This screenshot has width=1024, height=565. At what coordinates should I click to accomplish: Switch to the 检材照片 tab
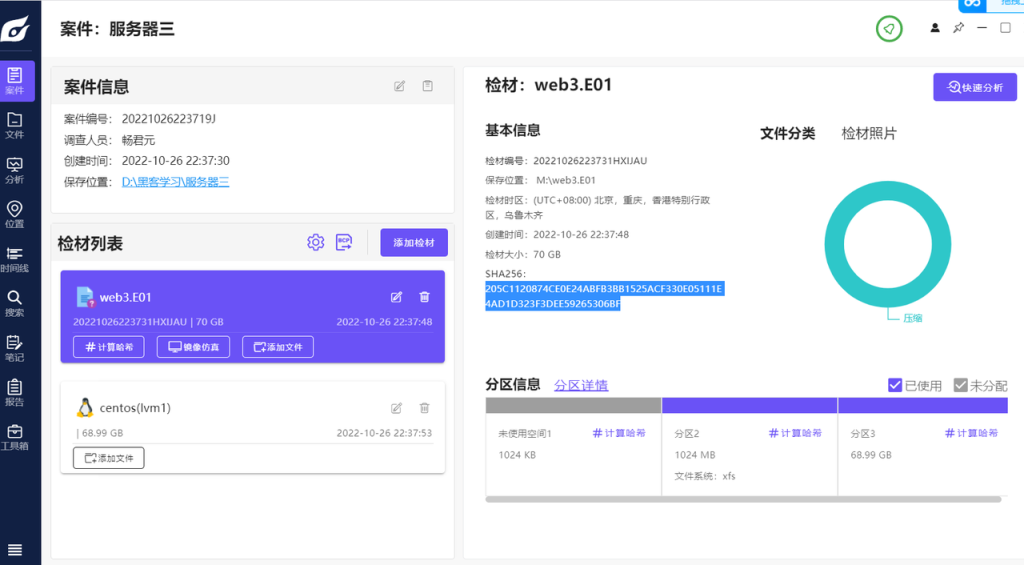point(869,133)
